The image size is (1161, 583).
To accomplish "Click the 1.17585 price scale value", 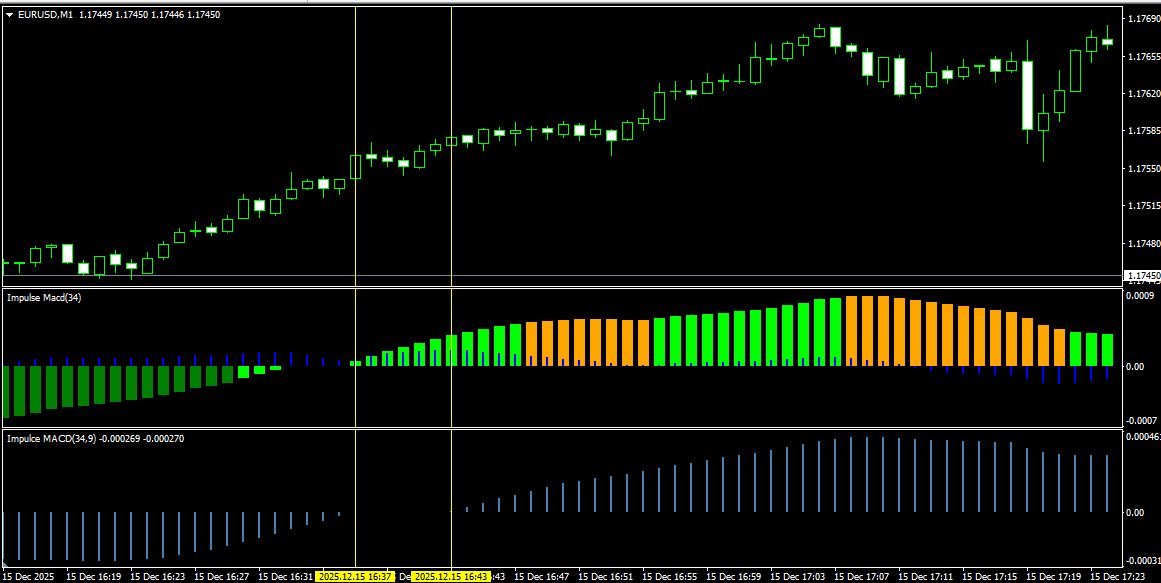I will pos(1142,131).
